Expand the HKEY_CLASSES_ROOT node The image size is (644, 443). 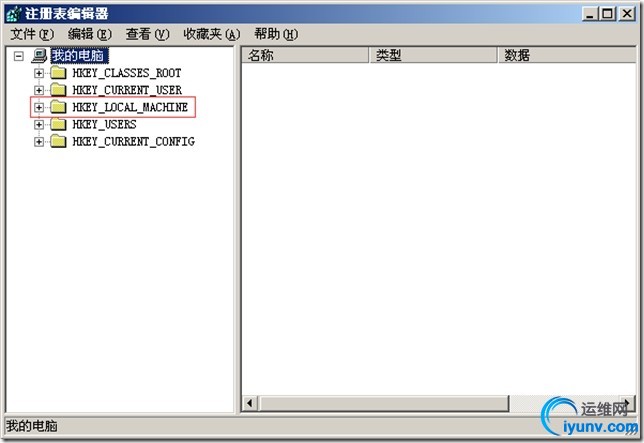39,73
